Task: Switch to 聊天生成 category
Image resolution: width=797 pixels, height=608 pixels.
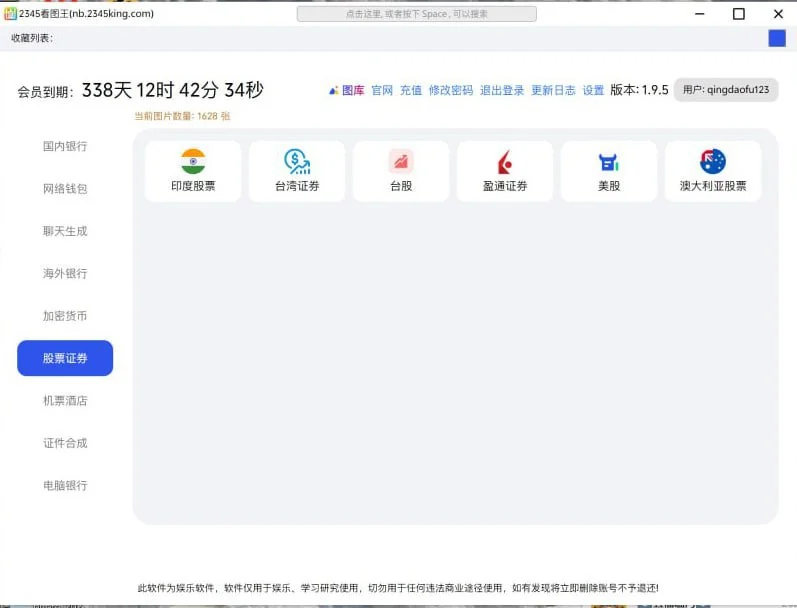Action: pos(65,231)
